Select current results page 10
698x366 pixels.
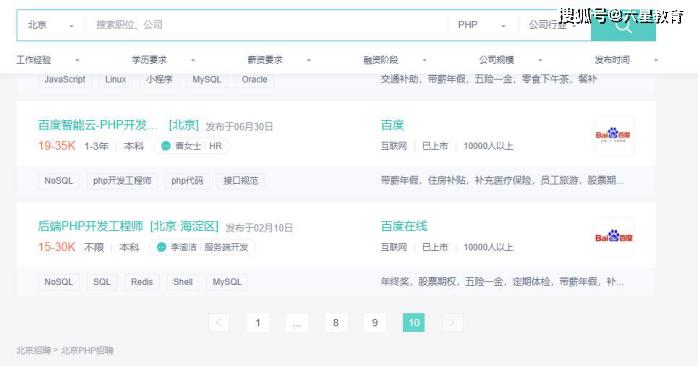click(414, 323)
